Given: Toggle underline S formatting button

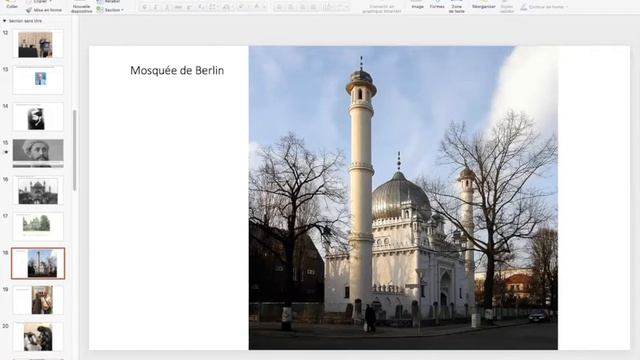Looking at the screenshot, I should click(x=167, y=7).
